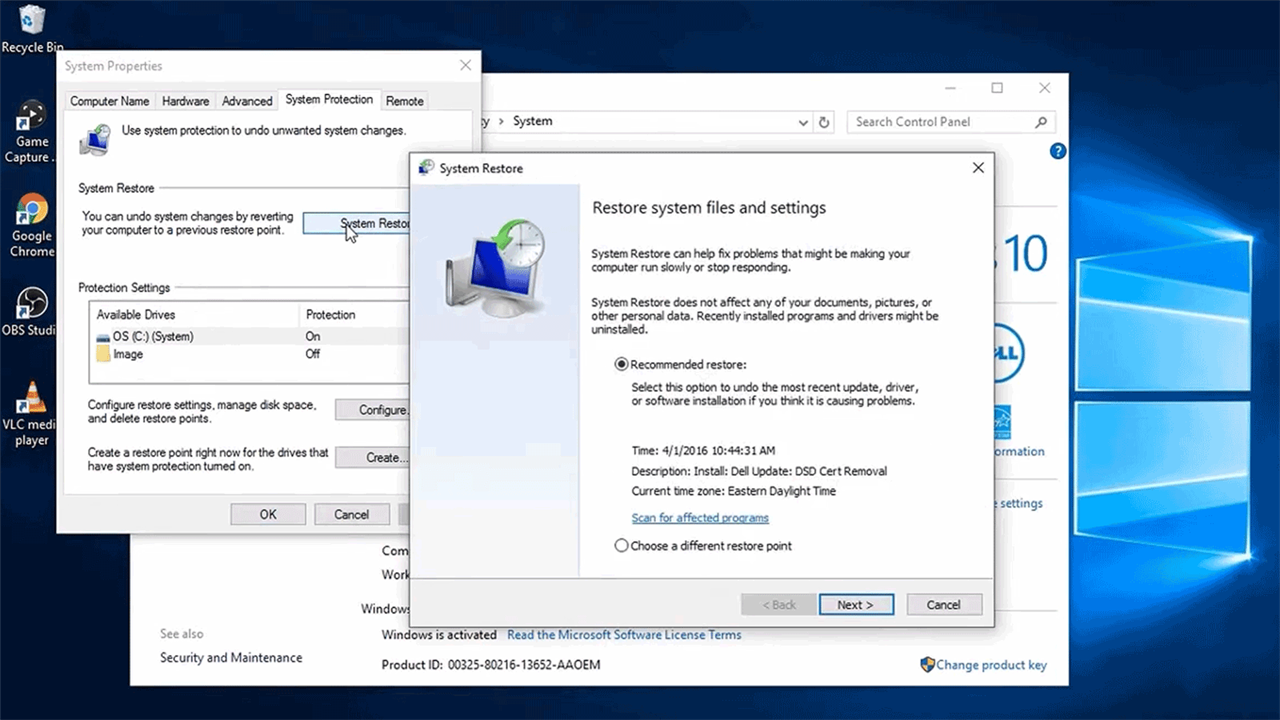This screenshot has height=720, width=1280.
Task: Select the OS (C:) (System) drive row
Action: tap(250, 337)
